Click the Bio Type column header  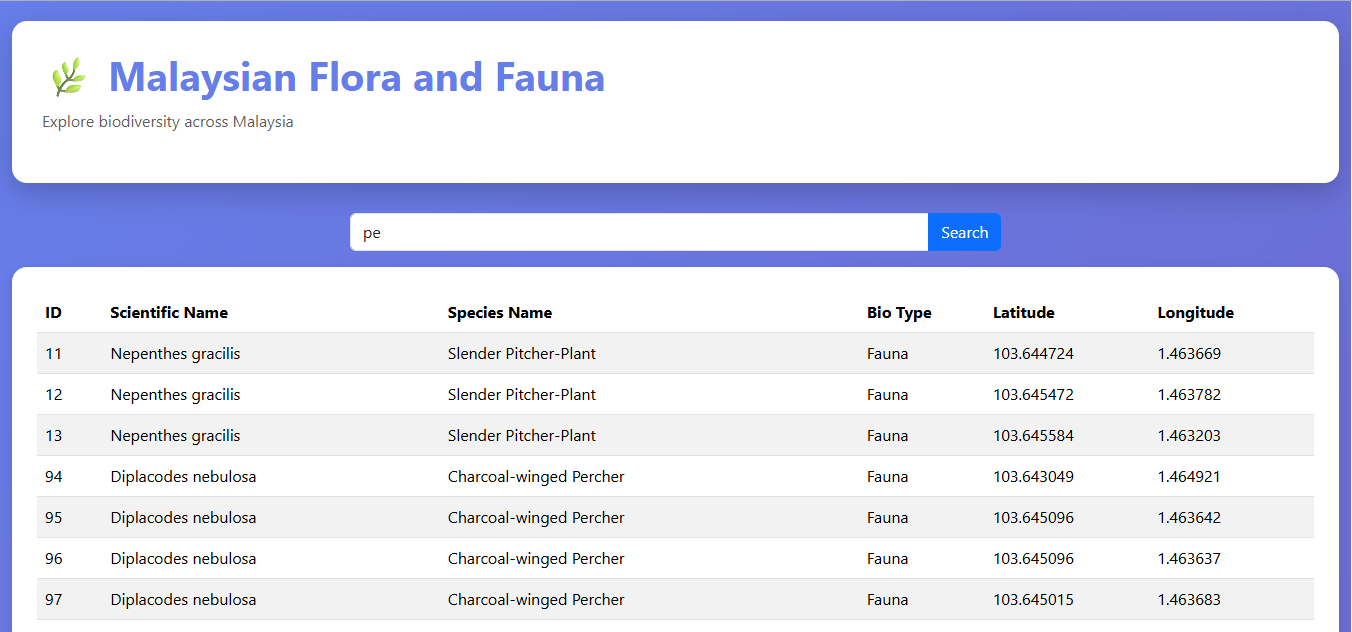(x=899, y=312)
